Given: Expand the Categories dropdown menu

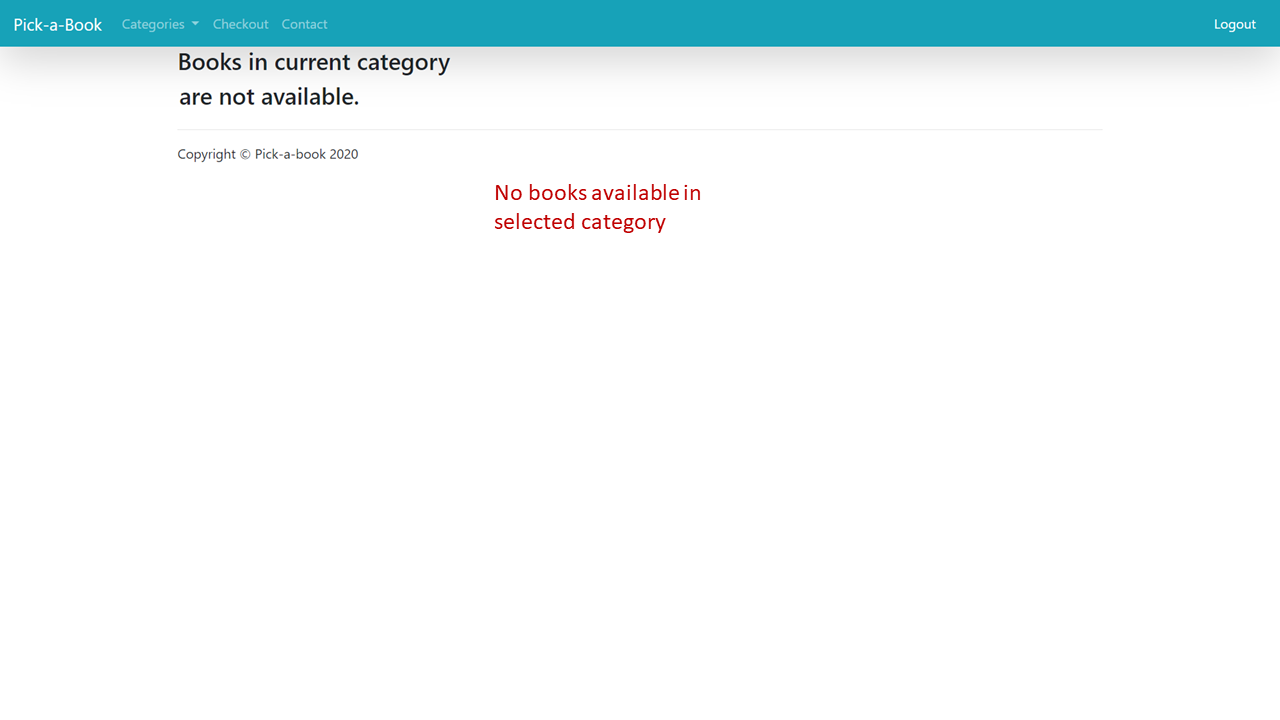Looking at the screenshot, I should click(160, 24).
